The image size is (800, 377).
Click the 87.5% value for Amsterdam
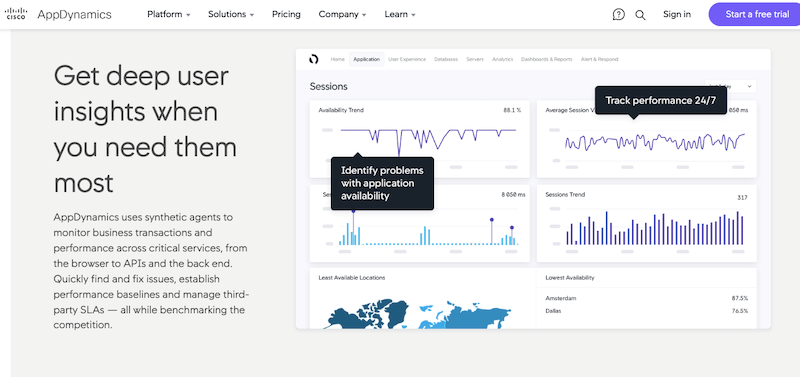[740, 298]
